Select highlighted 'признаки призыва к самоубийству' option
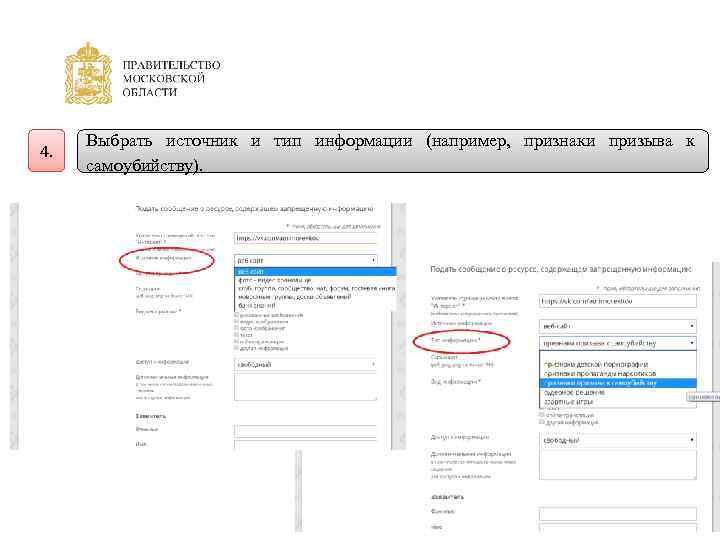 pos(618,383)
